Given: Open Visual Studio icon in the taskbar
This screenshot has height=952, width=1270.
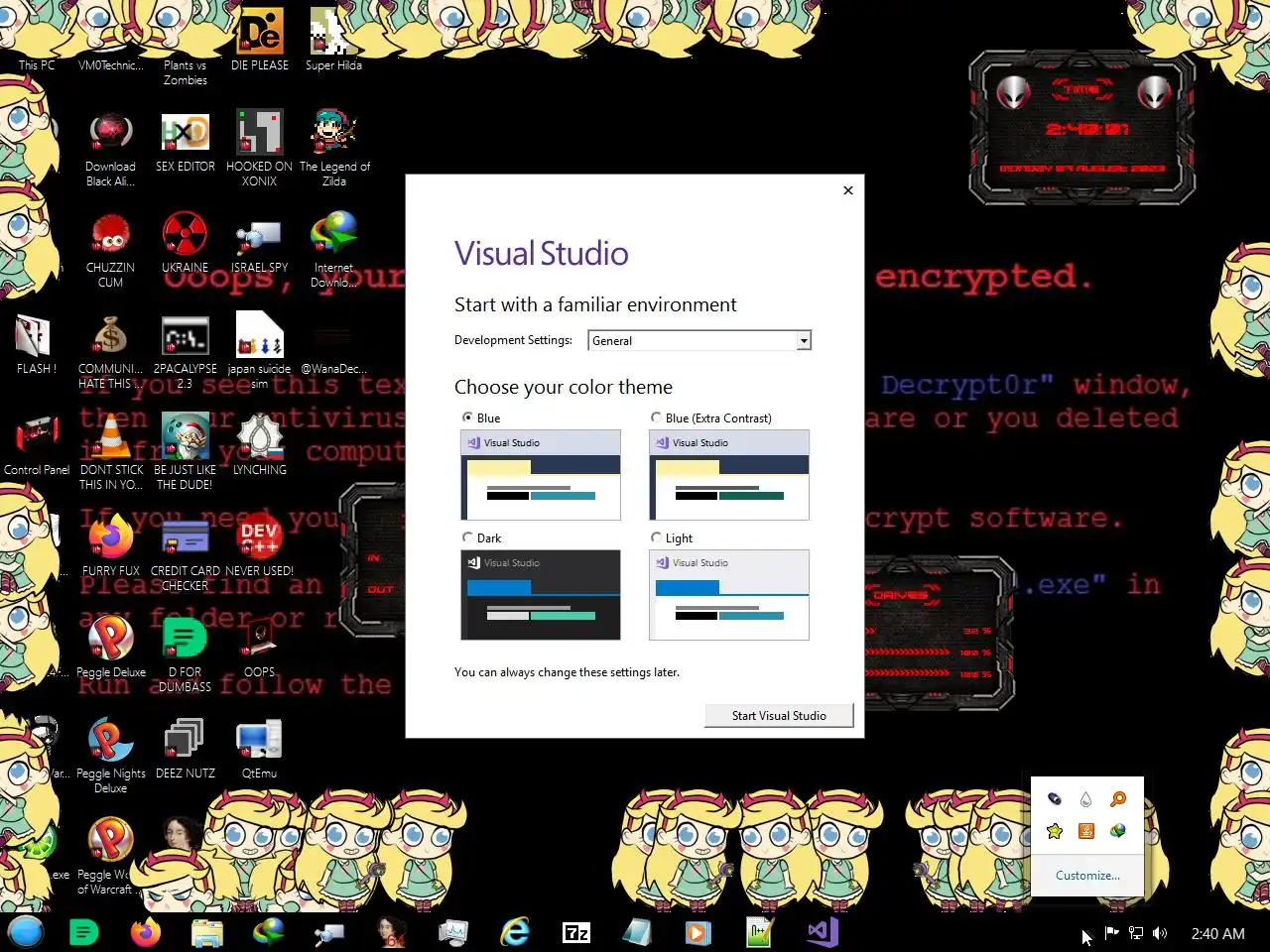Looking at the screenshot, I should 823,932.
